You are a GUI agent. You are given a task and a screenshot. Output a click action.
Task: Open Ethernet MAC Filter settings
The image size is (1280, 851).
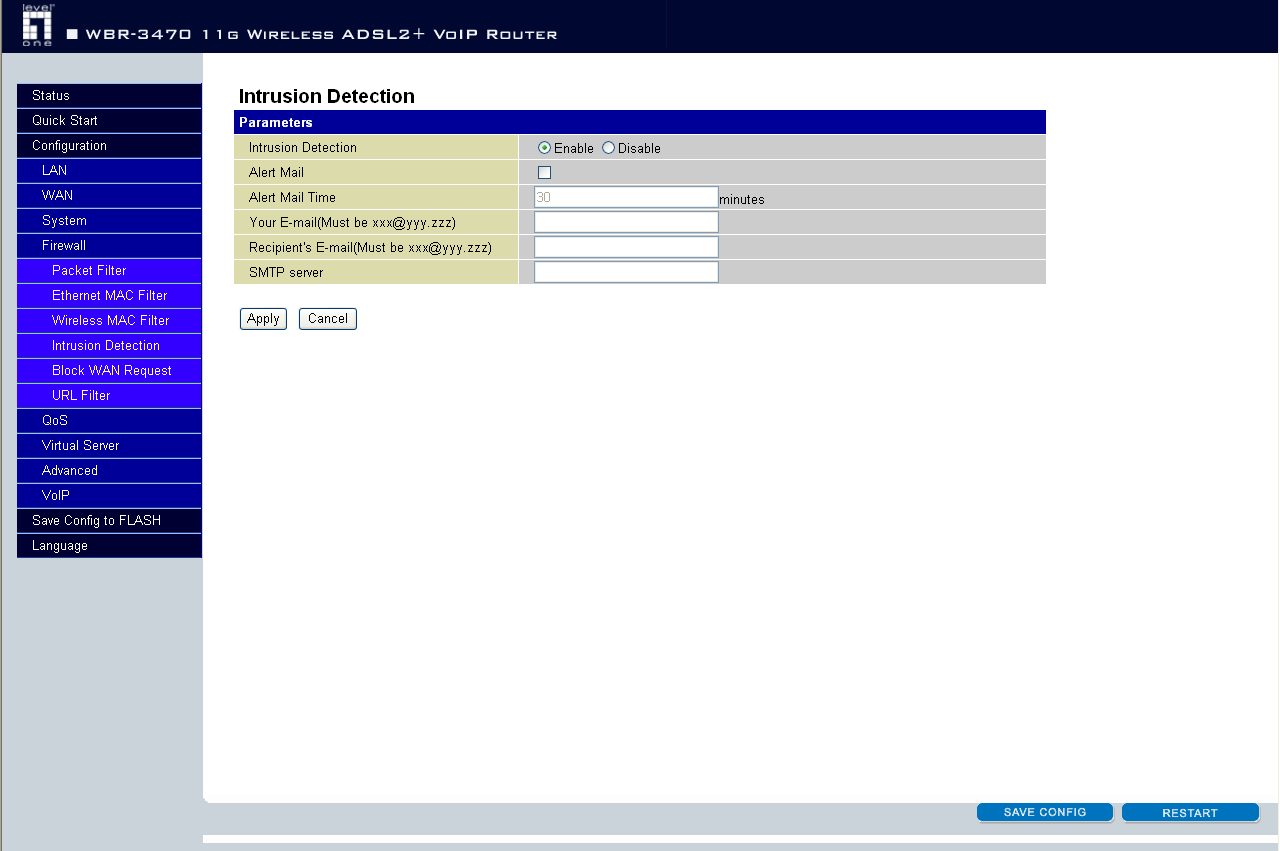pyautogui.click(x=109, y=296)
